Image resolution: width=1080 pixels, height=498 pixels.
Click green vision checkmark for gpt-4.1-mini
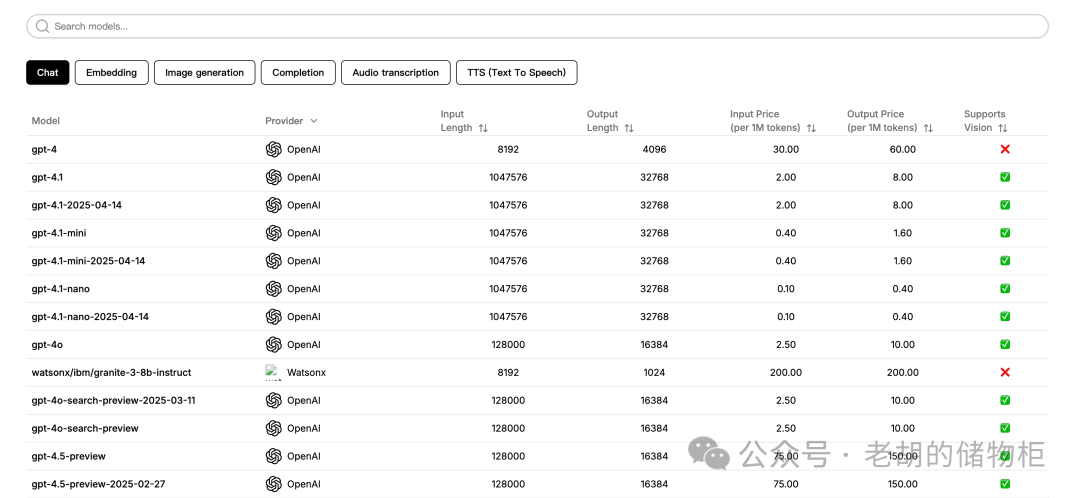pyautogui.click(x=1005, y=233)
